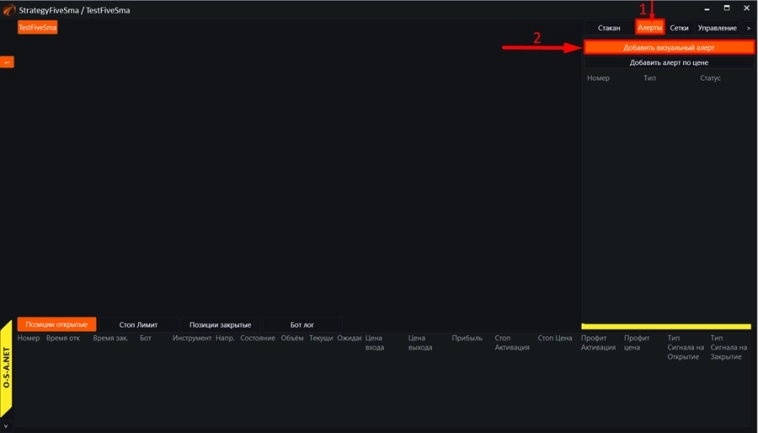Click the OsEngine logo in title bar
The width and height of the screenshot is (758, 433).
point(8,9)
